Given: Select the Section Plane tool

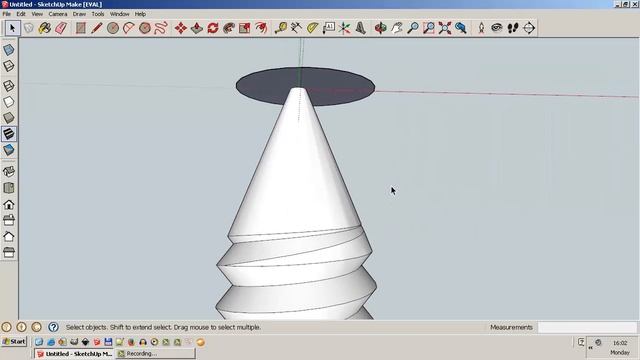Looking at the screenshot, I should tap(529, 28).
